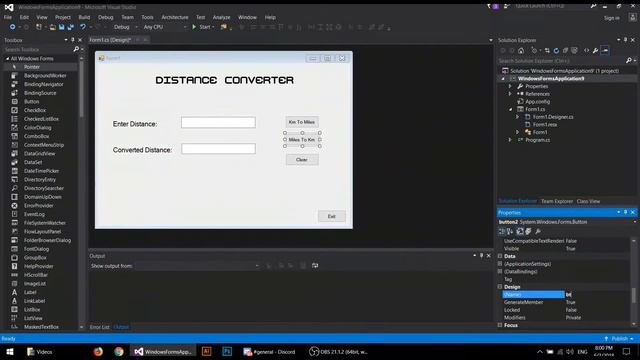The width and height of the screenshot is (640, 360).
Task: Click Show All Files icon in Solution Explorer
Action: pyautogui.click(x=574, y=51)
